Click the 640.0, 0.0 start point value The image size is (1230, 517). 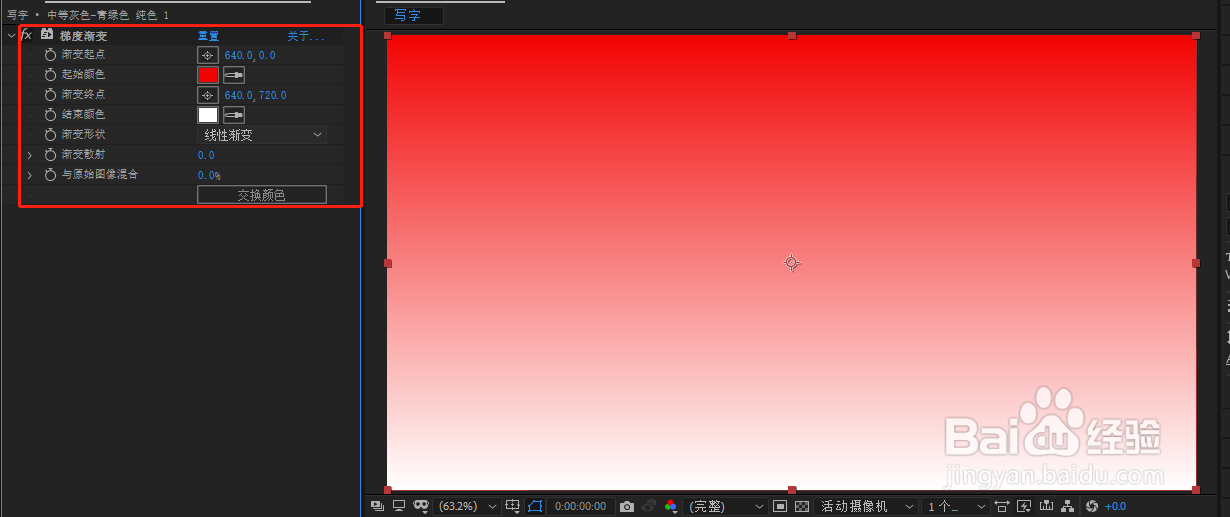(250, 55)
